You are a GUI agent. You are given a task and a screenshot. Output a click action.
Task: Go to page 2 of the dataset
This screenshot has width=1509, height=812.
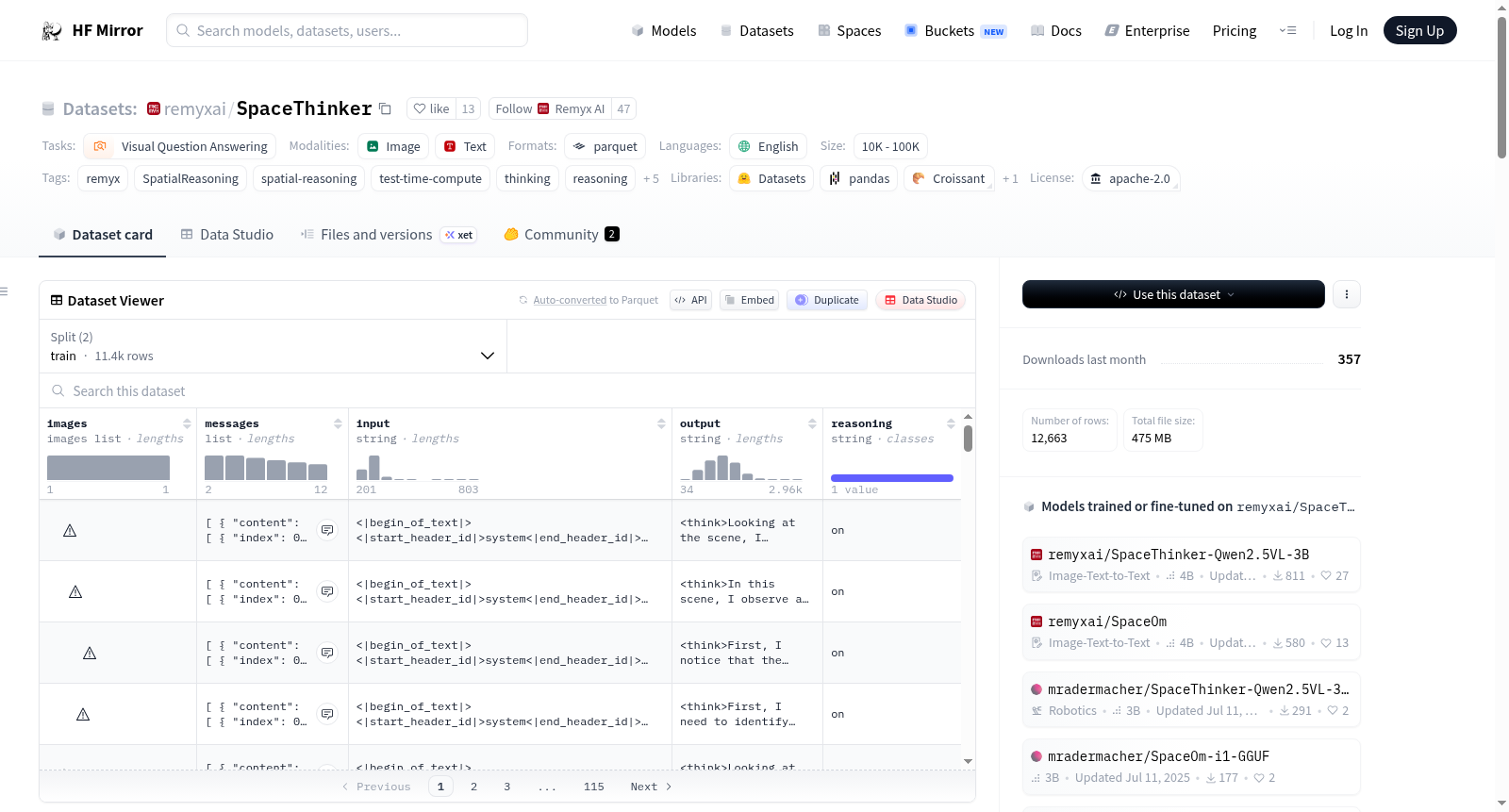[473, 787]
